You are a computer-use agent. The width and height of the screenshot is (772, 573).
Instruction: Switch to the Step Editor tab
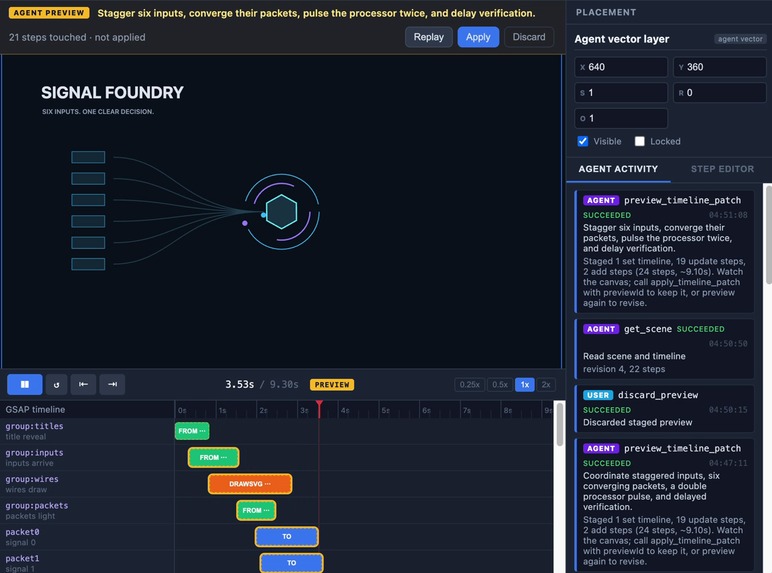click(722, 169)
